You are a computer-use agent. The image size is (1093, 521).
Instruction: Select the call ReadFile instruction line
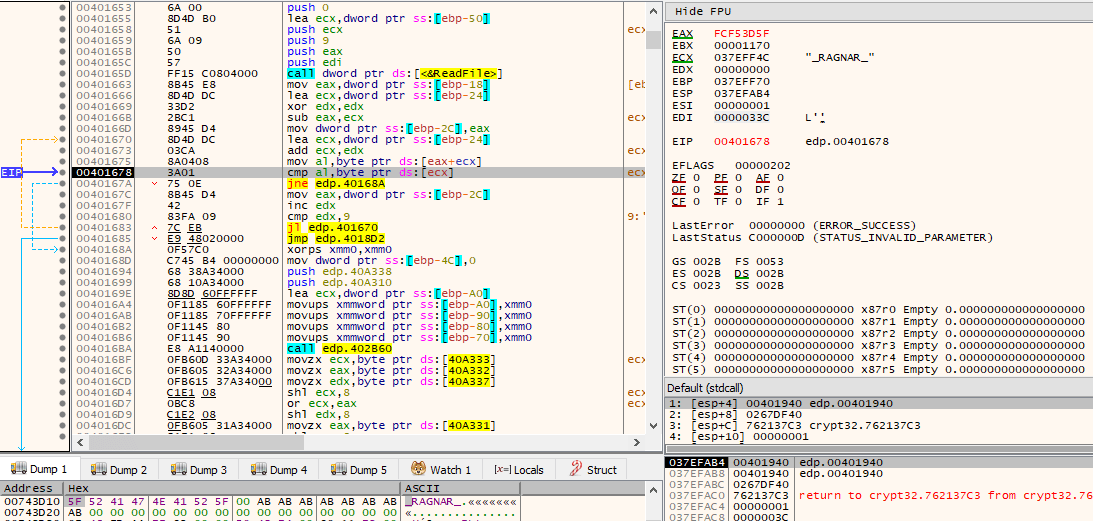coord(393,73)
